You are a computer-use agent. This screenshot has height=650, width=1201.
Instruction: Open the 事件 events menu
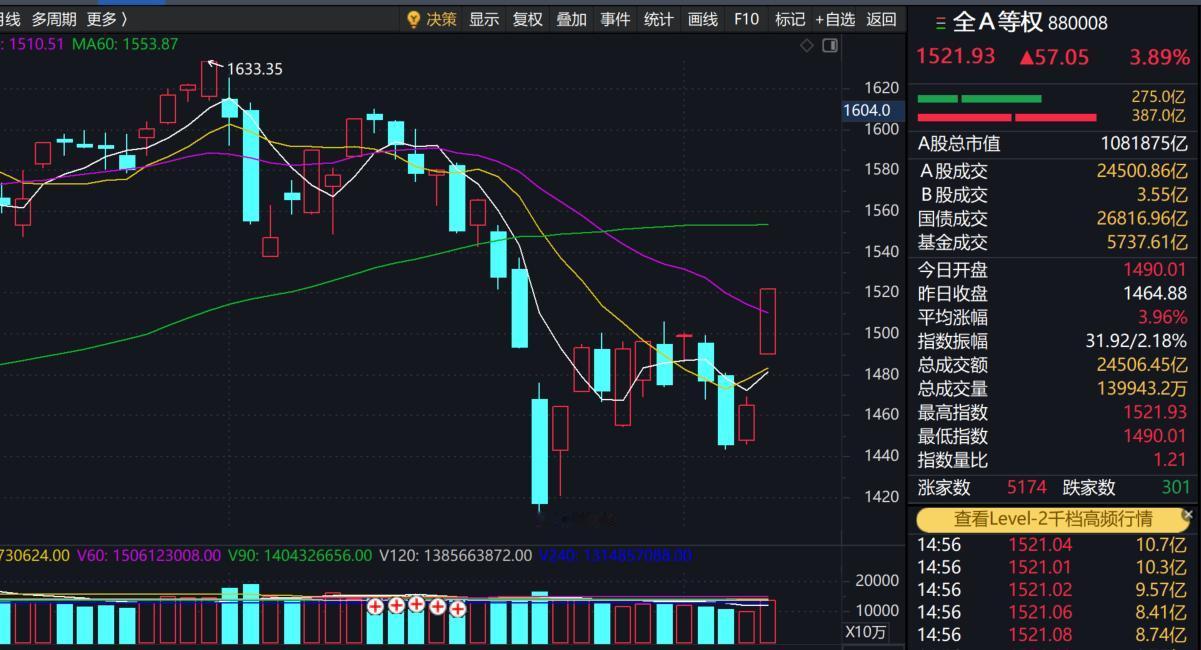point(615,19)
